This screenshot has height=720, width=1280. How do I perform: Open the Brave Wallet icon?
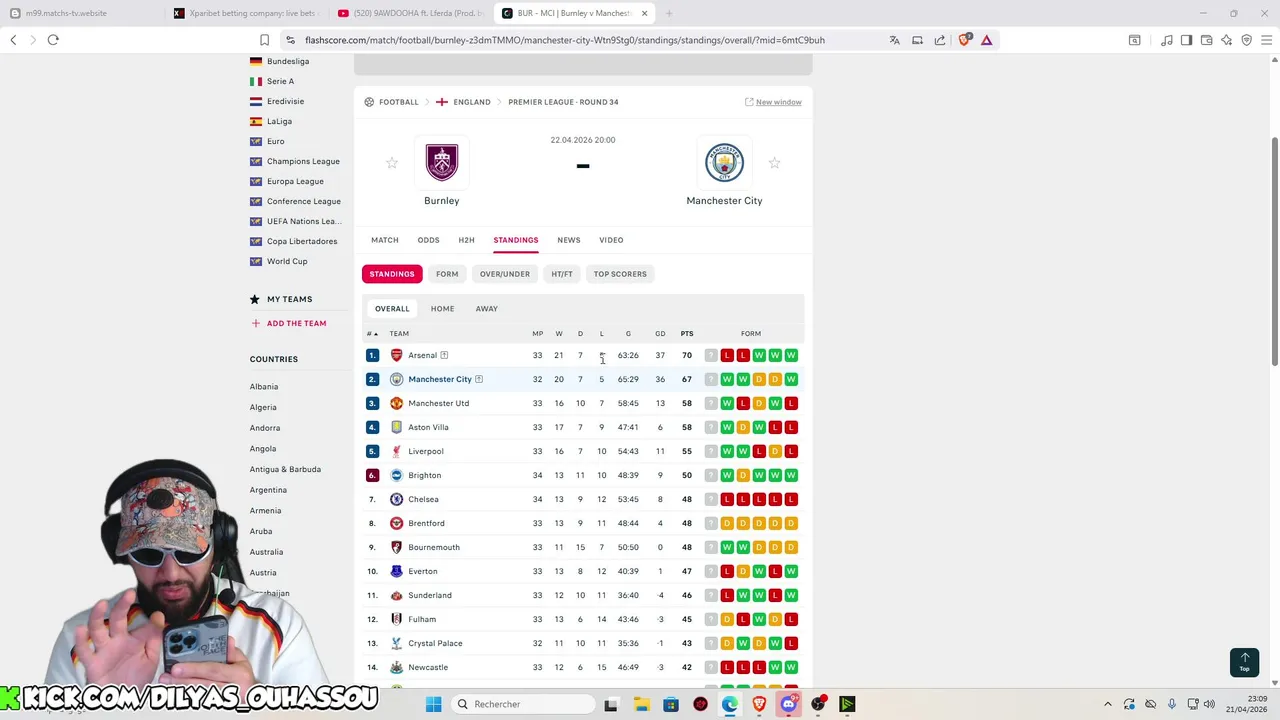[1206, 40]
